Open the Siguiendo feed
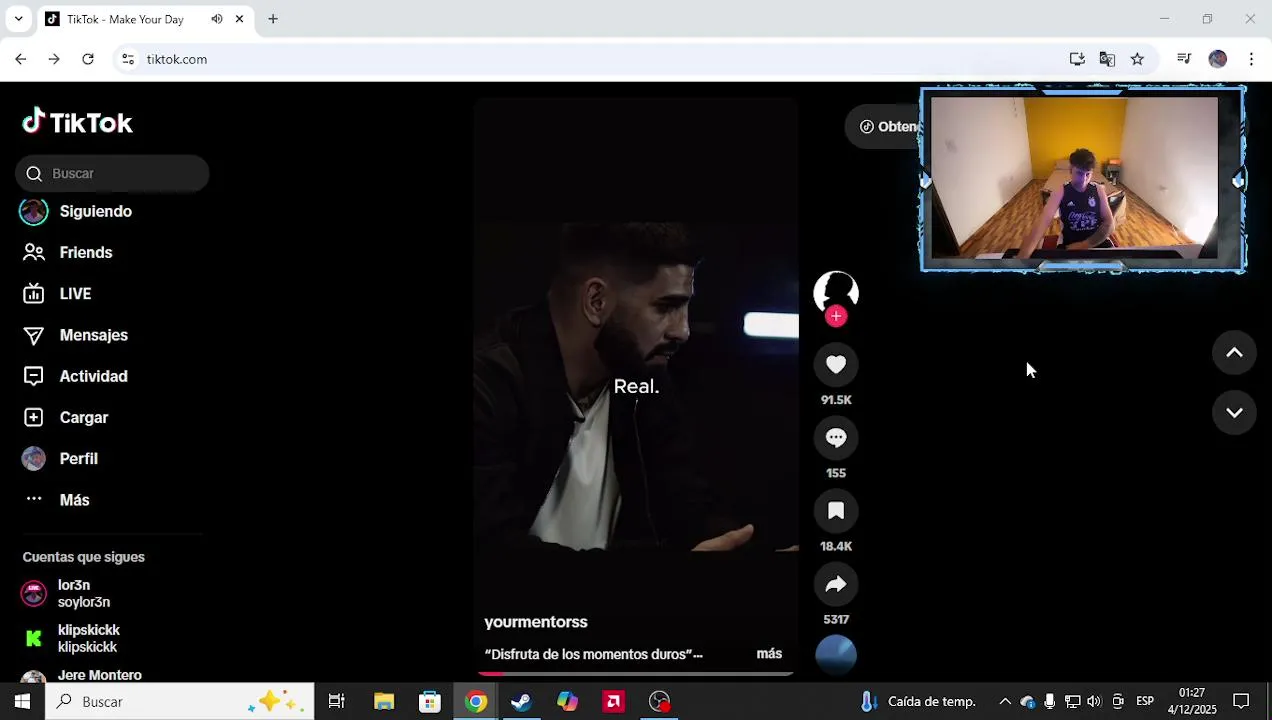 78,212
